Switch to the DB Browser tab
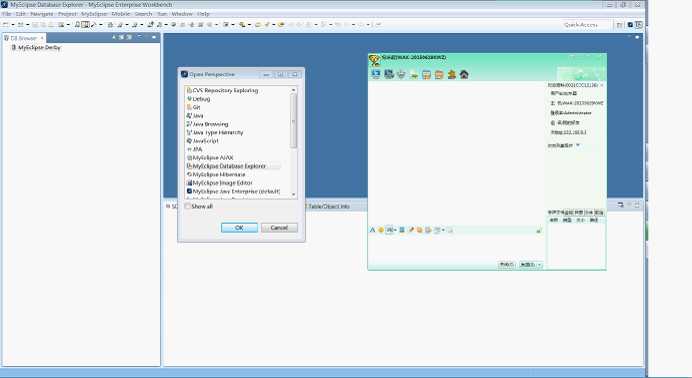The image size is (692, 378). click(23, 38)
